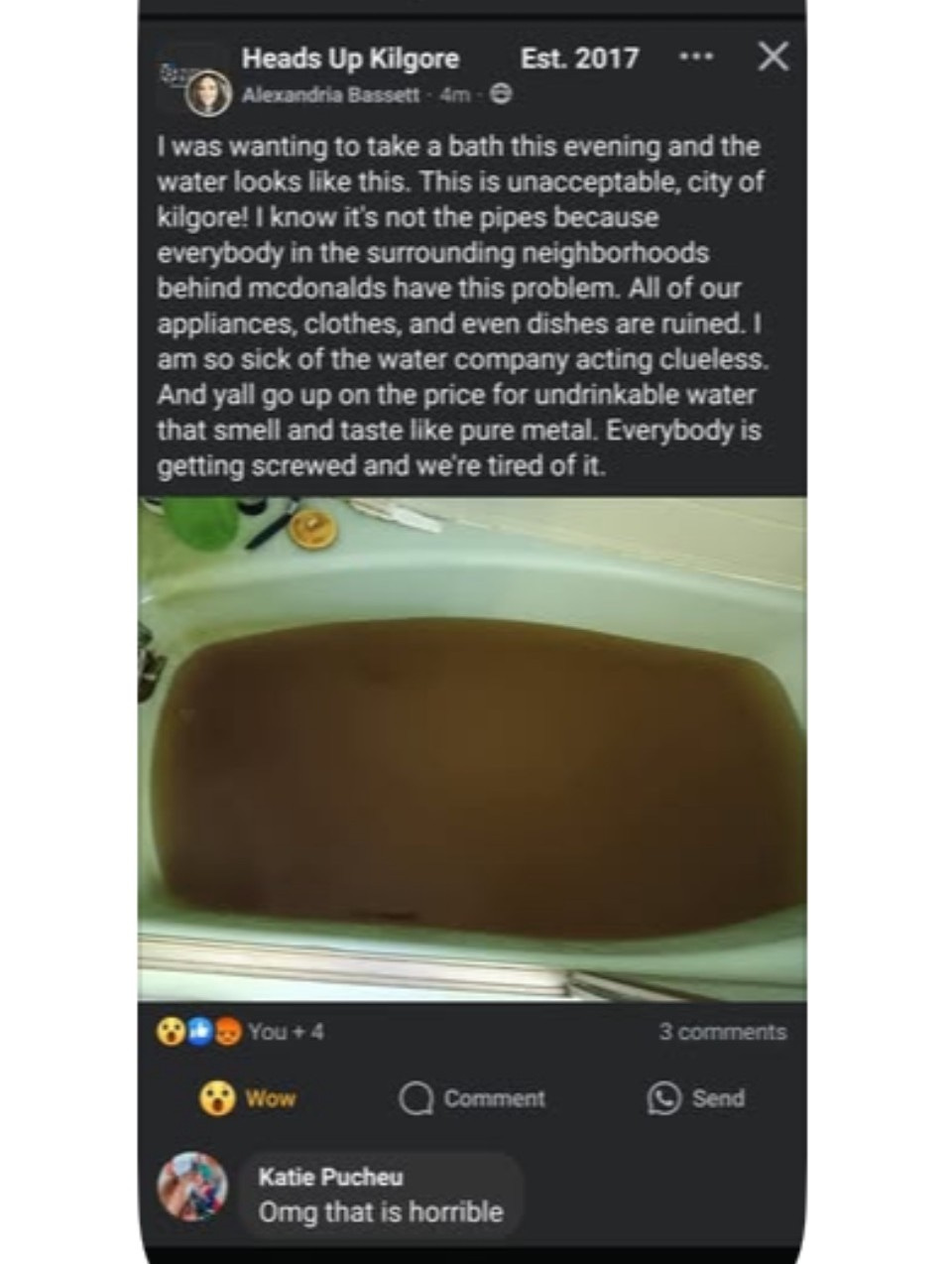Click the 'You + 4' reactions count

(x=286, y=1032)
